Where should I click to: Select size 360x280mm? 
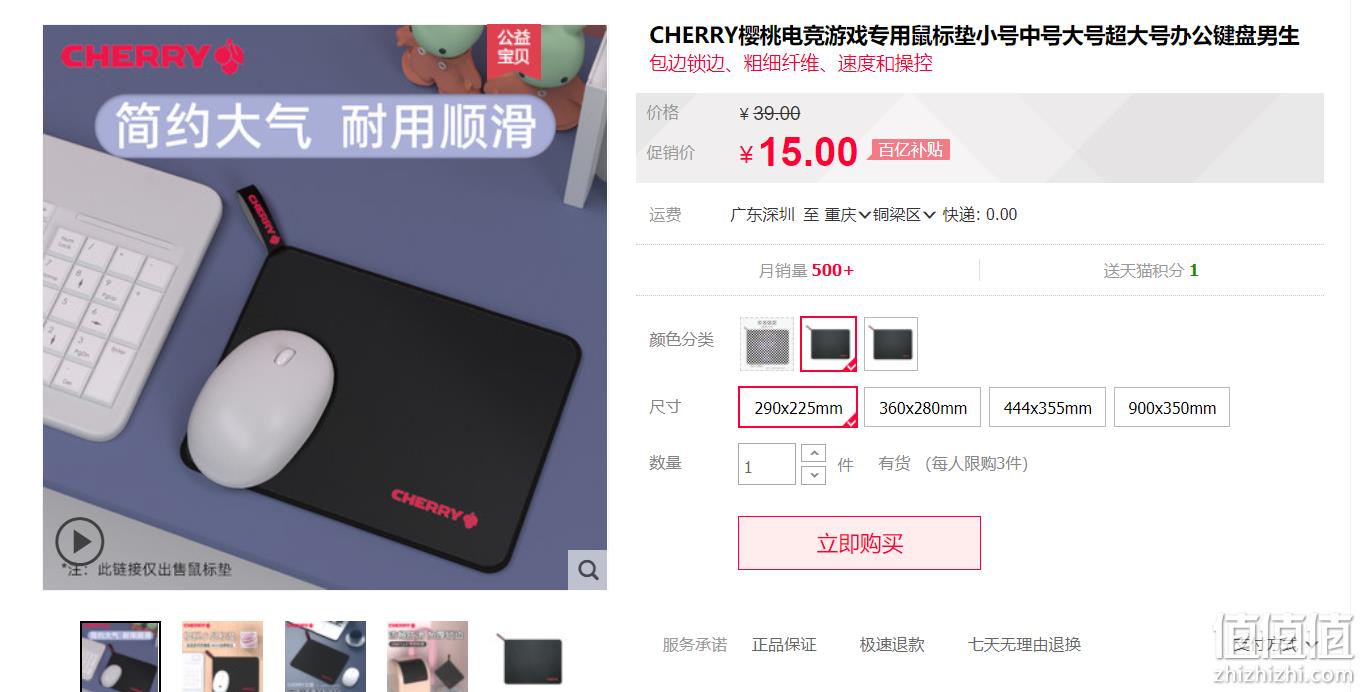coord(923,407)
